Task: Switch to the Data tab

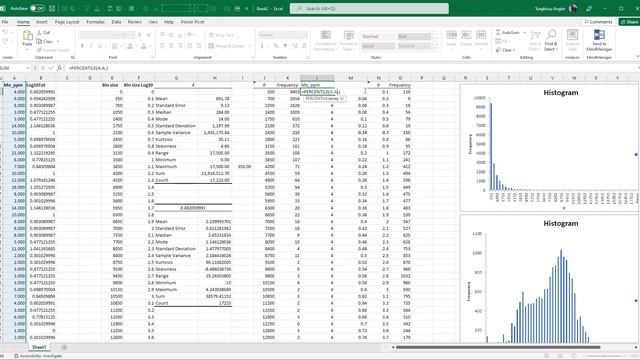Action: click(116, 22)
